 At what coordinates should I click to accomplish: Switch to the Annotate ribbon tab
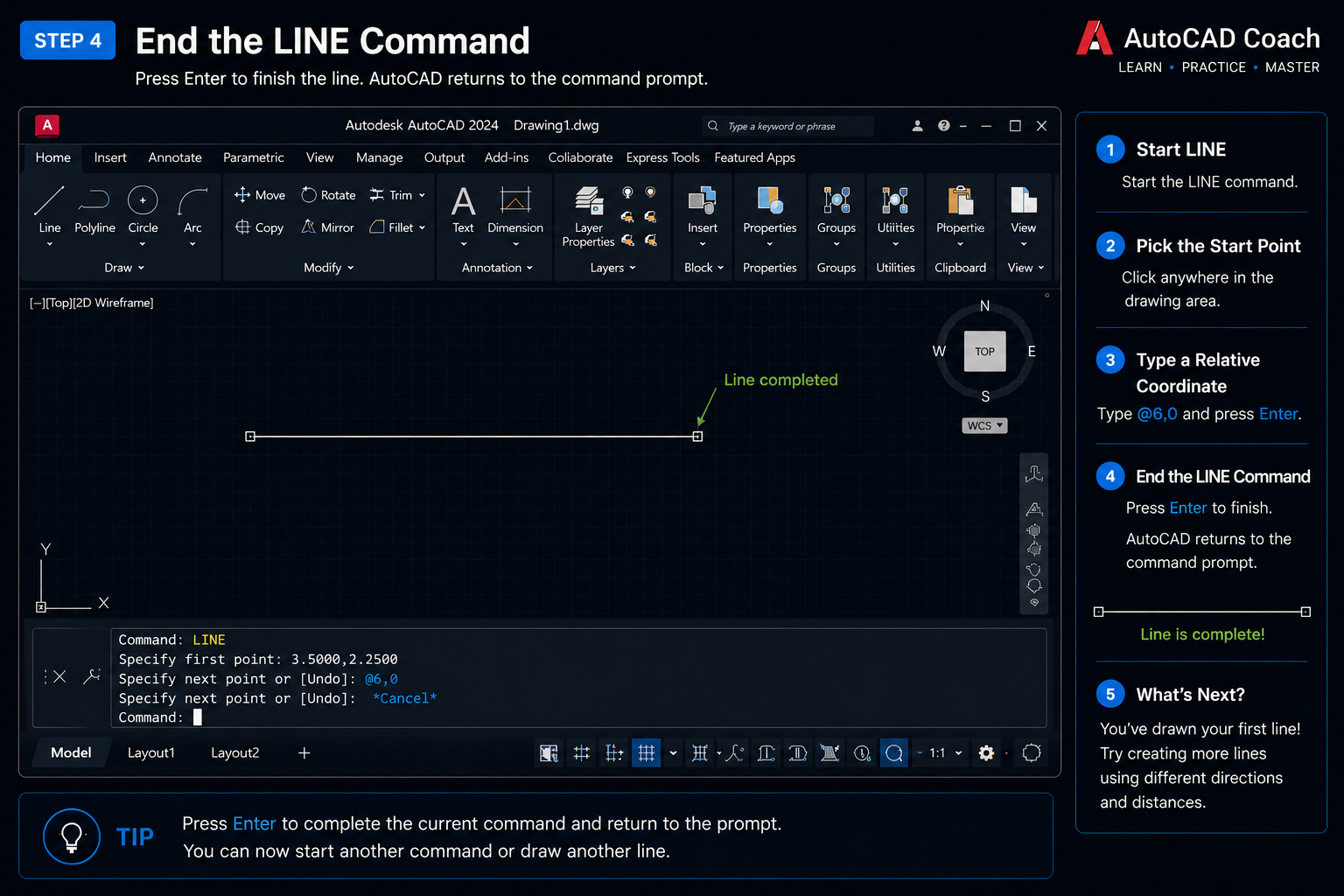click(x=175, y=157)
